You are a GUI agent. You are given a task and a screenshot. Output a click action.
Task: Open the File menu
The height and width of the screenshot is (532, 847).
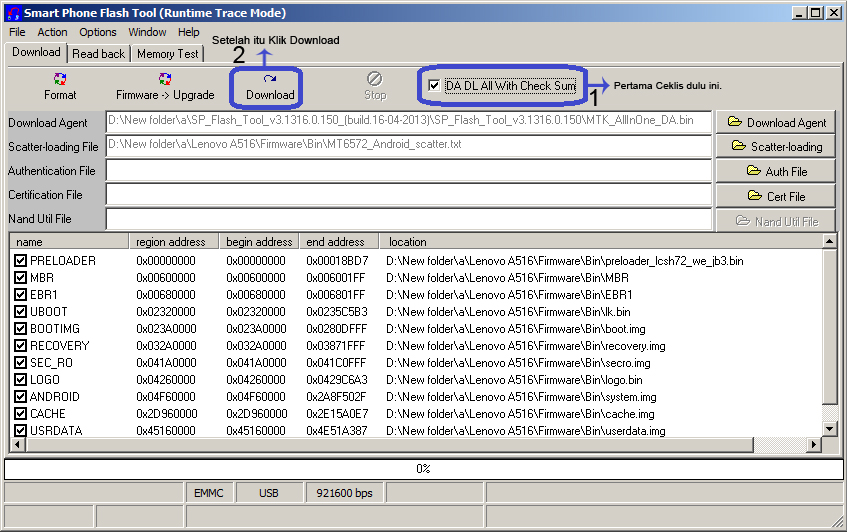17,32
